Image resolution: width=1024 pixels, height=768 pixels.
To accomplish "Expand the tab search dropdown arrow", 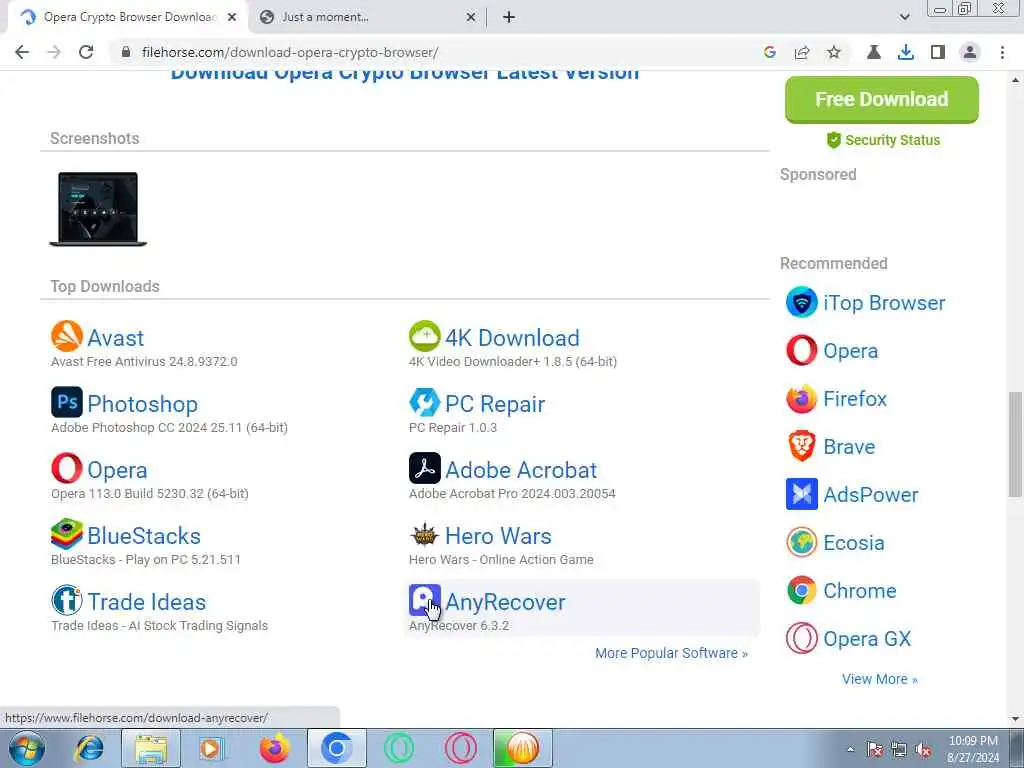I will 904,17.
